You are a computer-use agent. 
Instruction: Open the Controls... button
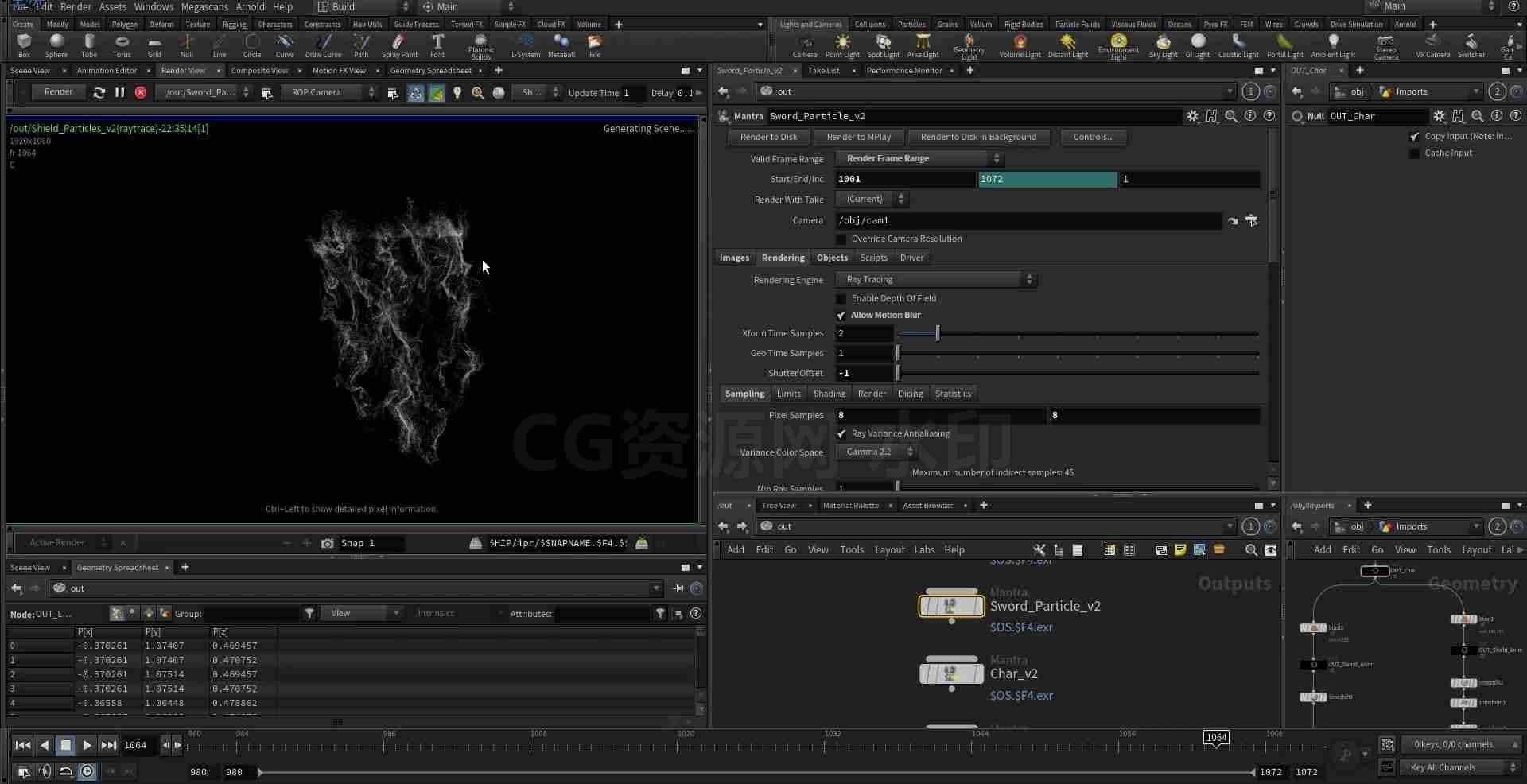coord(1094,137)
